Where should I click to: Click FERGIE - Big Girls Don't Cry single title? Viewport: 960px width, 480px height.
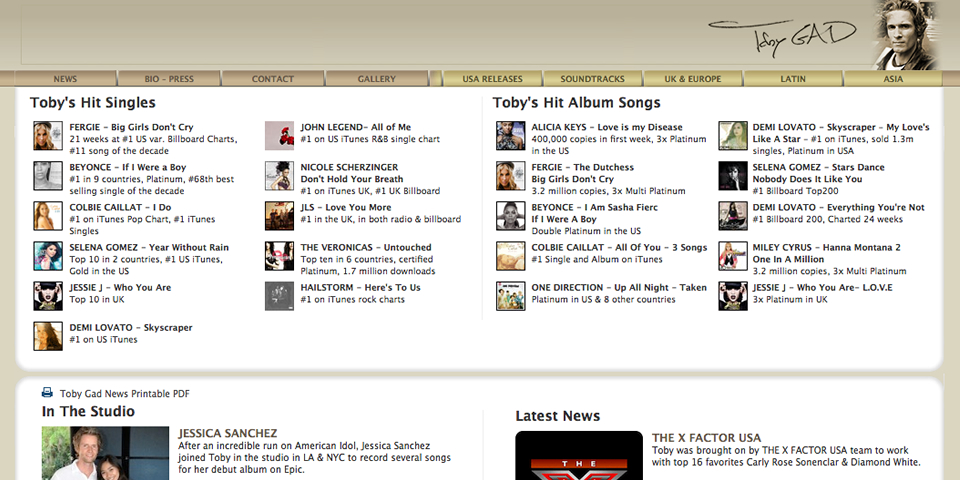[131, 127]
